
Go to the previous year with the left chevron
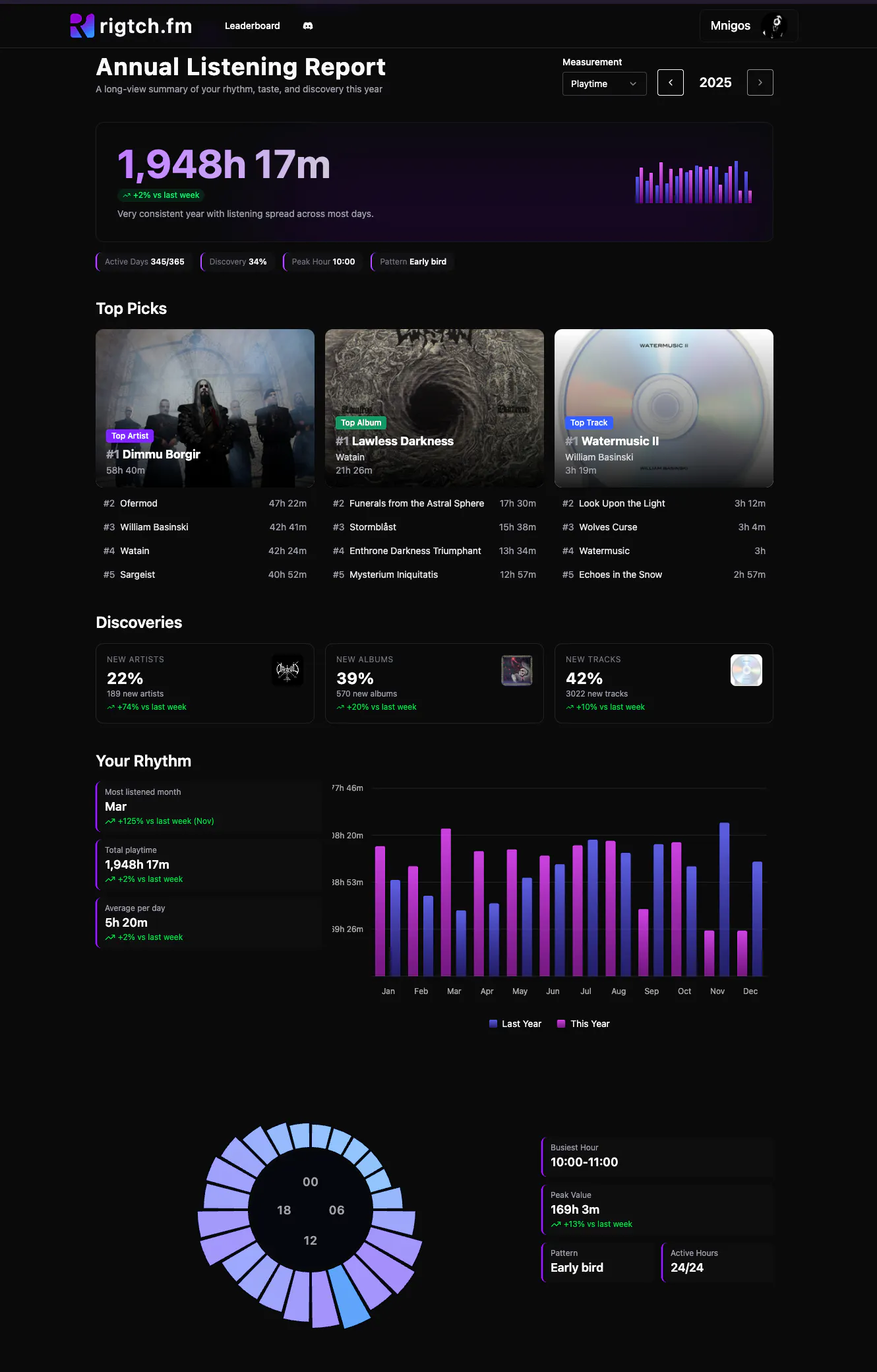671,82
